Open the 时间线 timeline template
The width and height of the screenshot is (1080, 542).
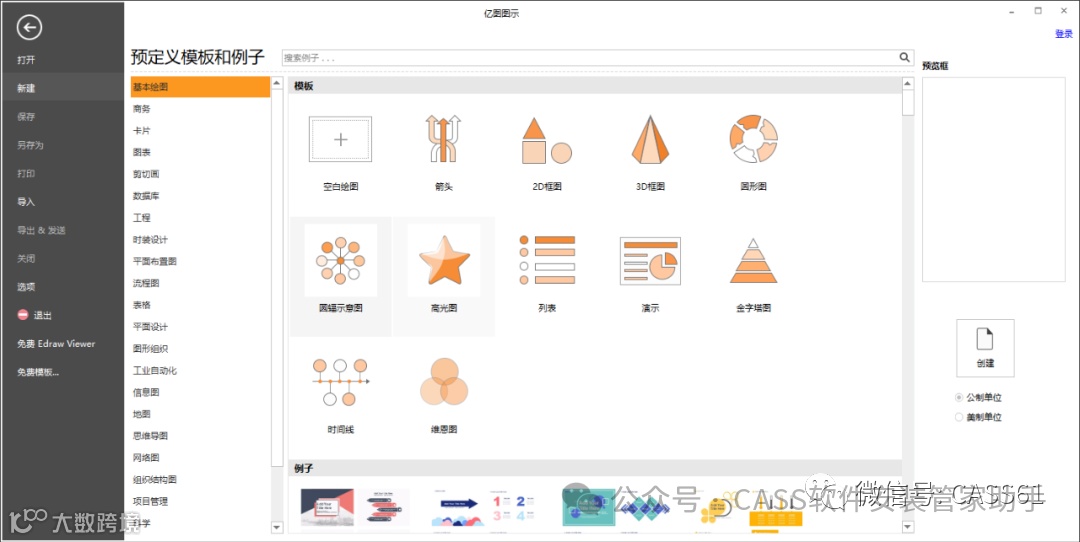coord(340,382)
